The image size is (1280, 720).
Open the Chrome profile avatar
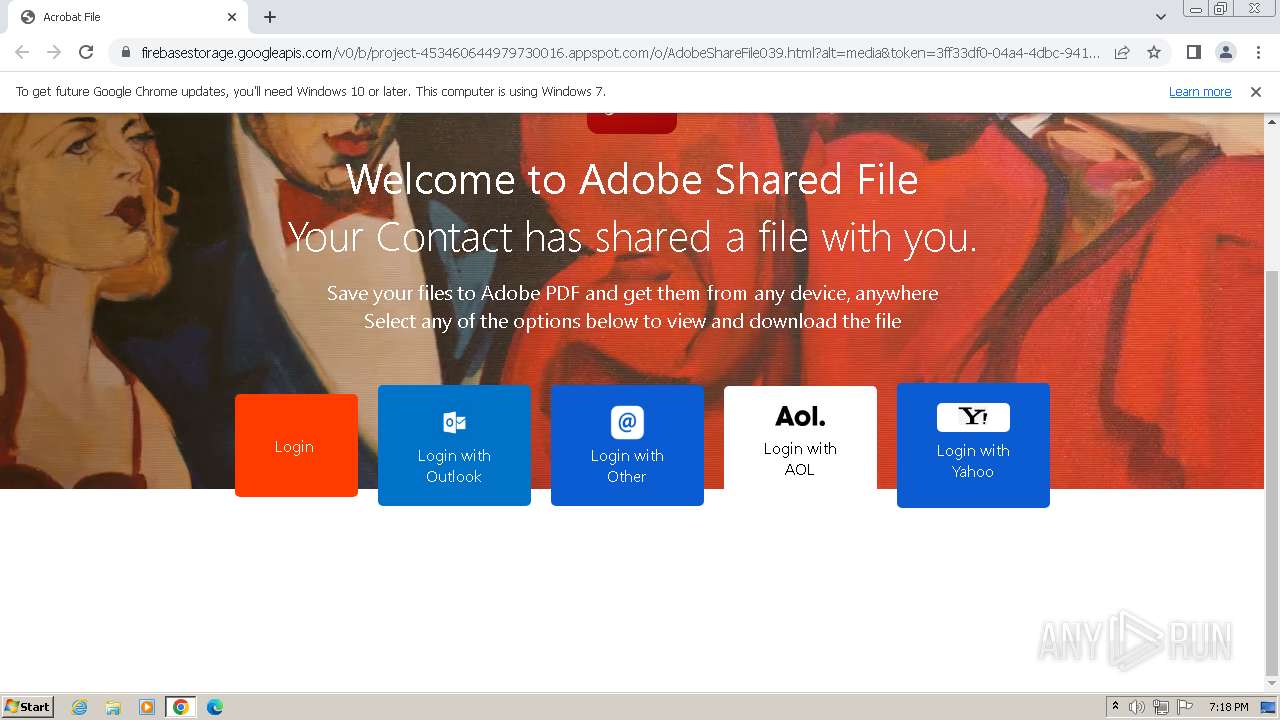pos(1225,52)
